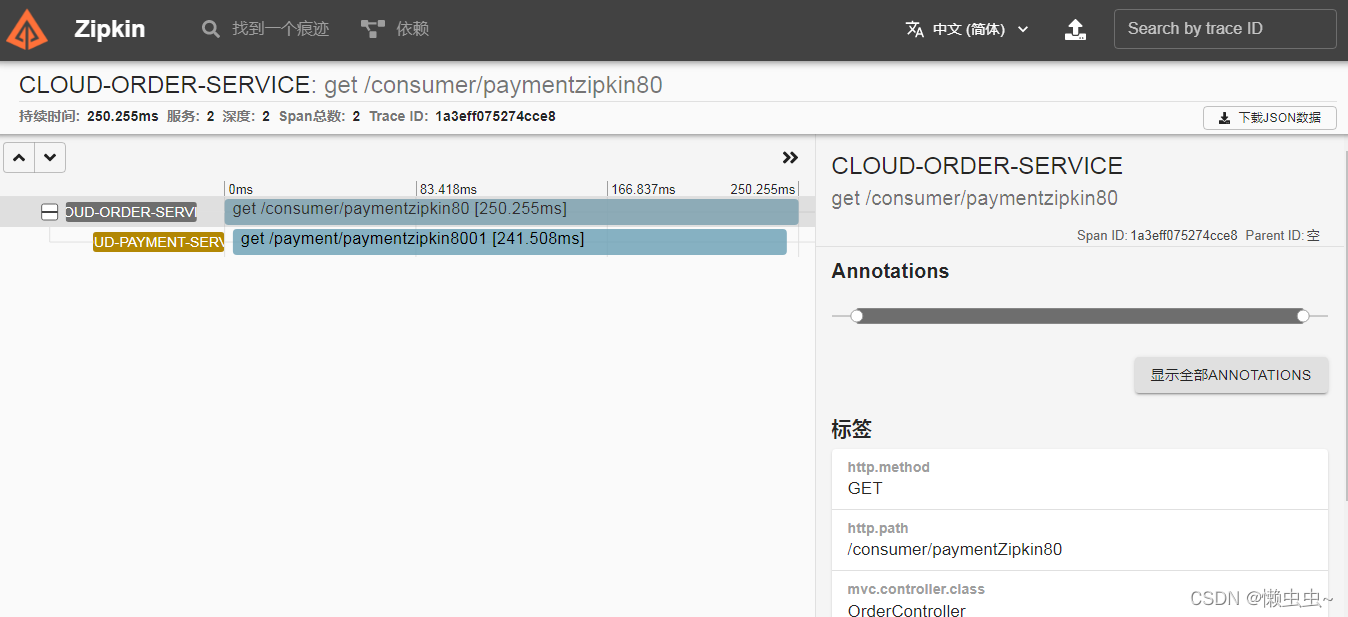Click the OrderController tag value
Screen dimensions: 1348x617
[907, 610]
